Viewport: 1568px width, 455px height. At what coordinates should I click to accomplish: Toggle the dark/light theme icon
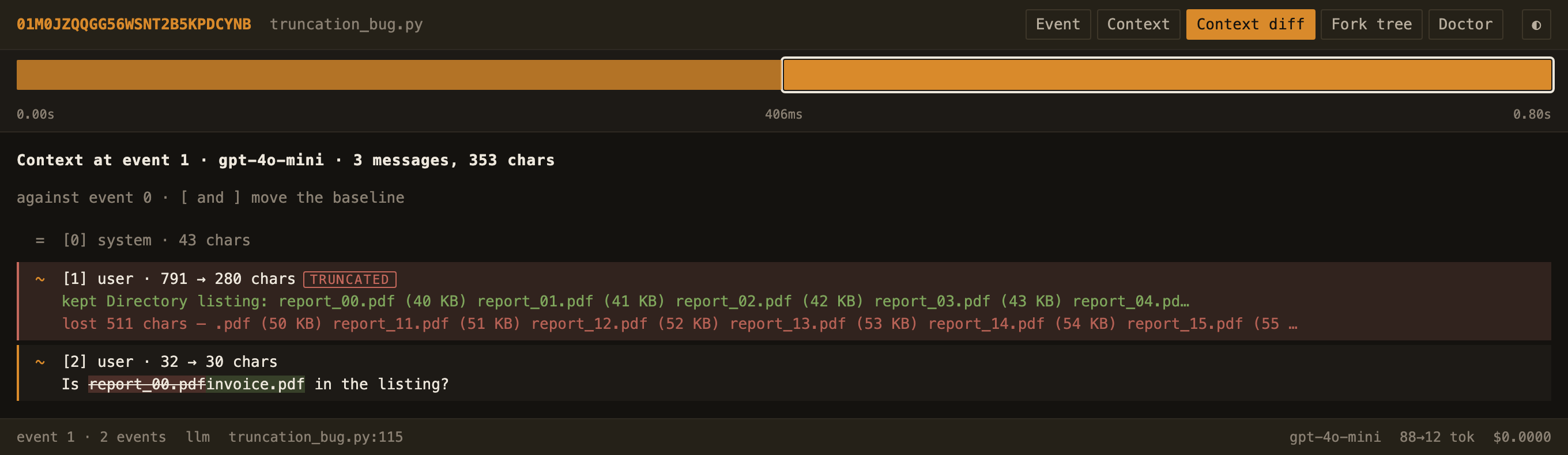coord(1536,24)
